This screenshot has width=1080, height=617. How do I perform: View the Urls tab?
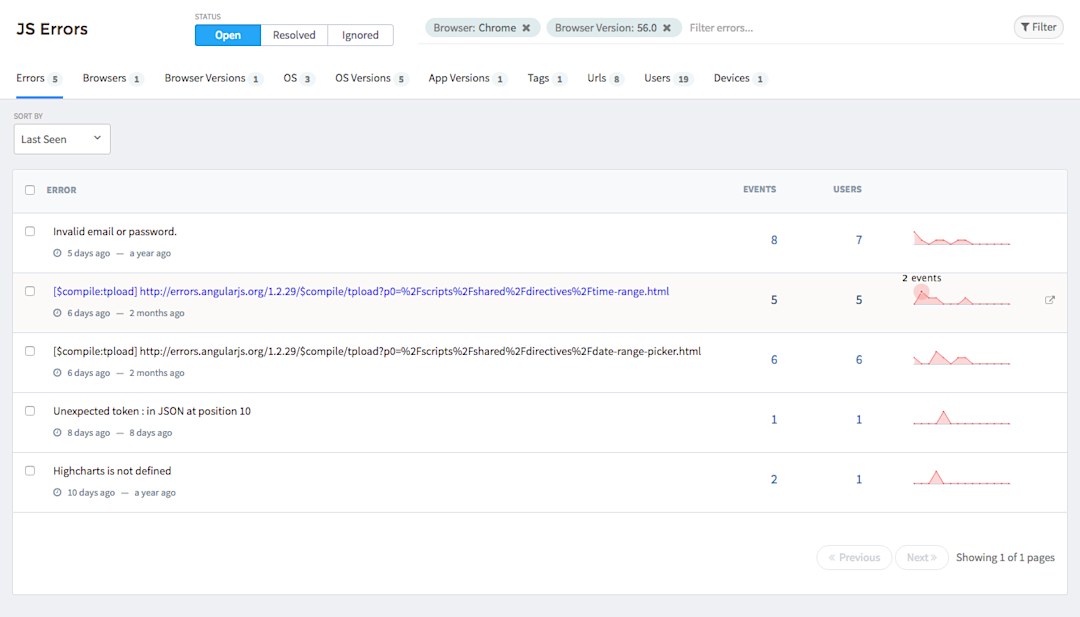605,79
